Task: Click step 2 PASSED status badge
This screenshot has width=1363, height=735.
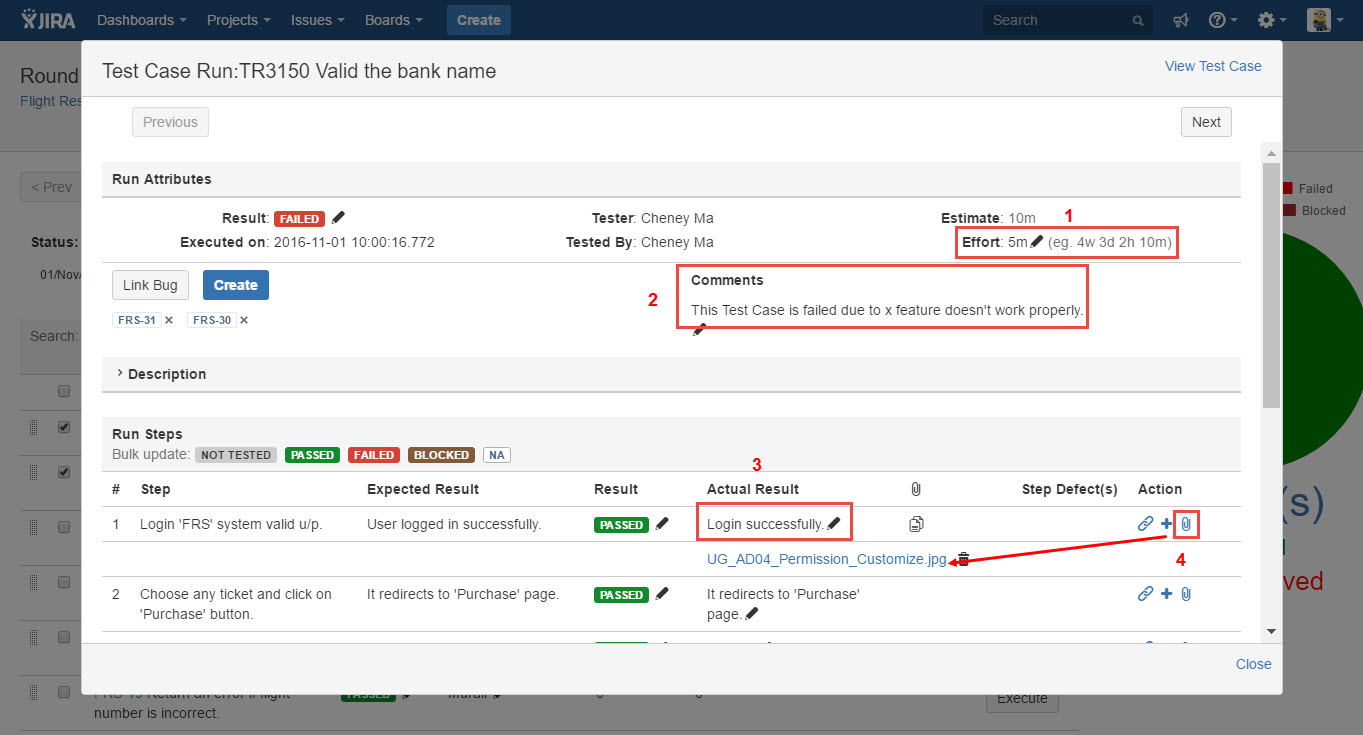Action: (621, 594)
